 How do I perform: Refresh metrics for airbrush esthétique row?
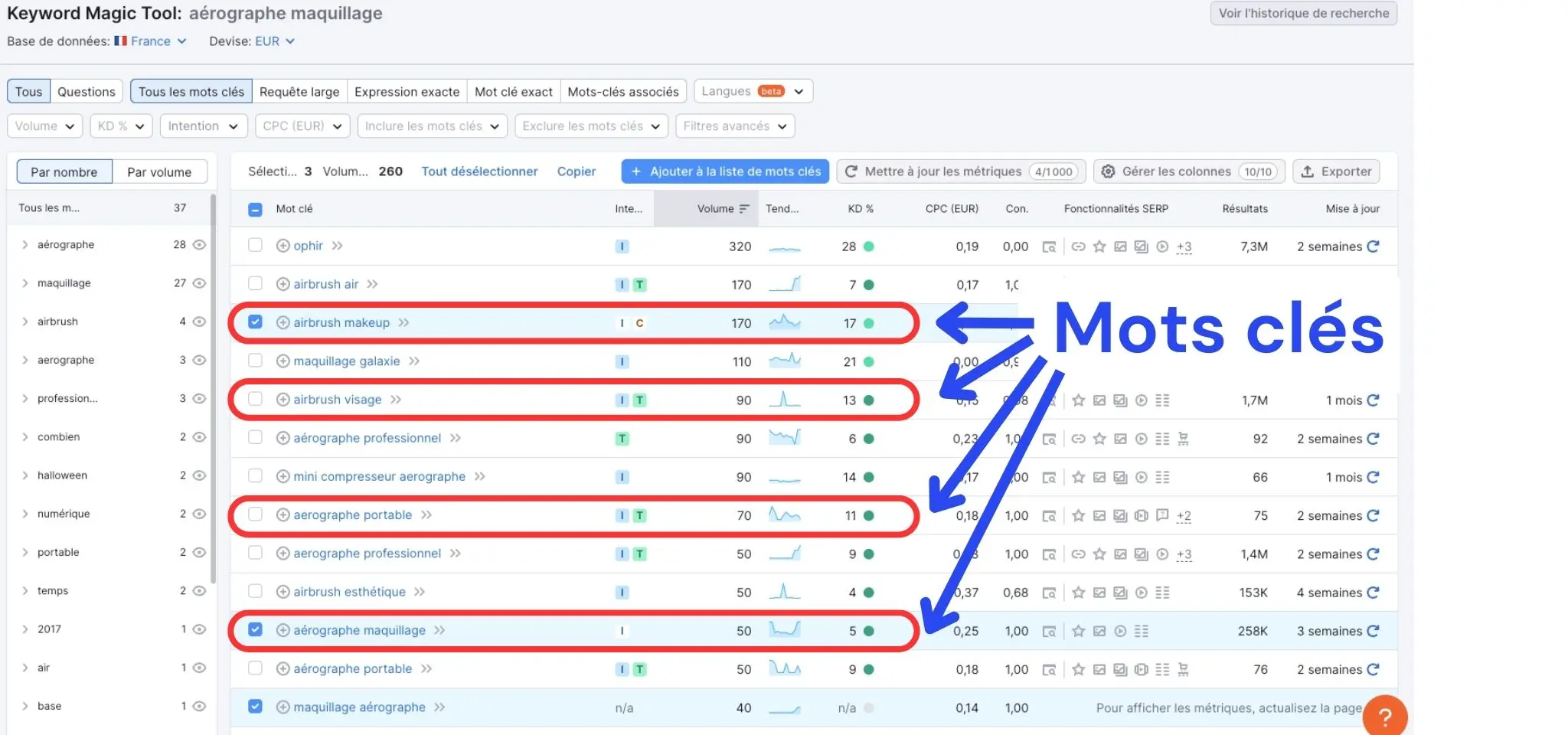pos(1373,593)
